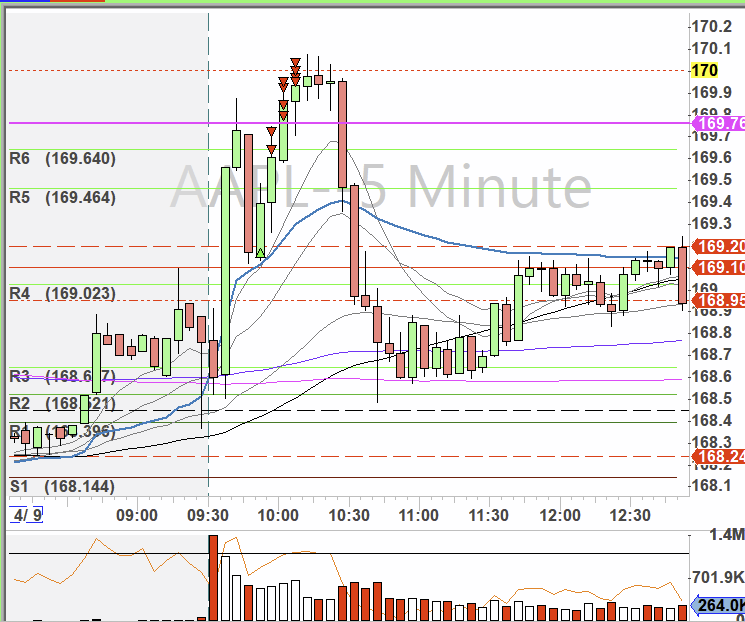The height and width of the screenshot is (622, 745).
Task: Select the red 169.10 price tag
Action: coord(718,267)
